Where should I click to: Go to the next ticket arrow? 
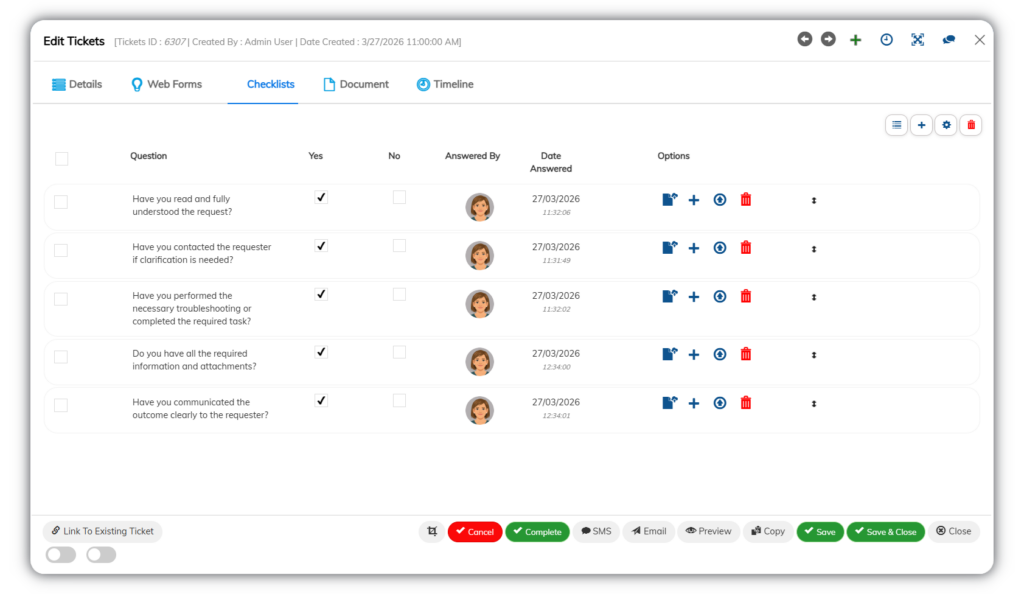point(828,39)
